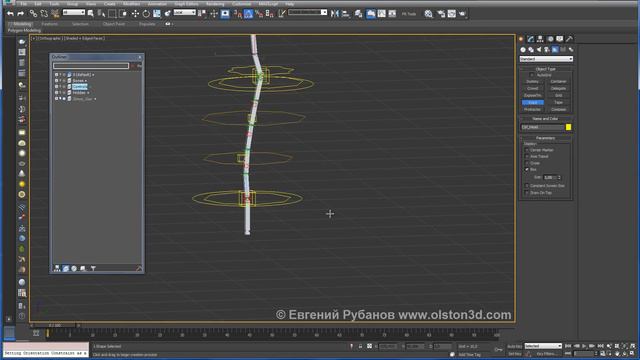
Task: Select the Cameras category icon
Action: click(547, 49)
